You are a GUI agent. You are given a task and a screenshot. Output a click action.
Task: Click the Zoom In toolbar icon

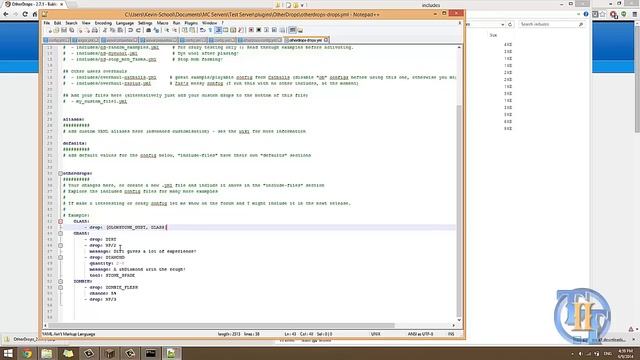click(x=168, y=30)
